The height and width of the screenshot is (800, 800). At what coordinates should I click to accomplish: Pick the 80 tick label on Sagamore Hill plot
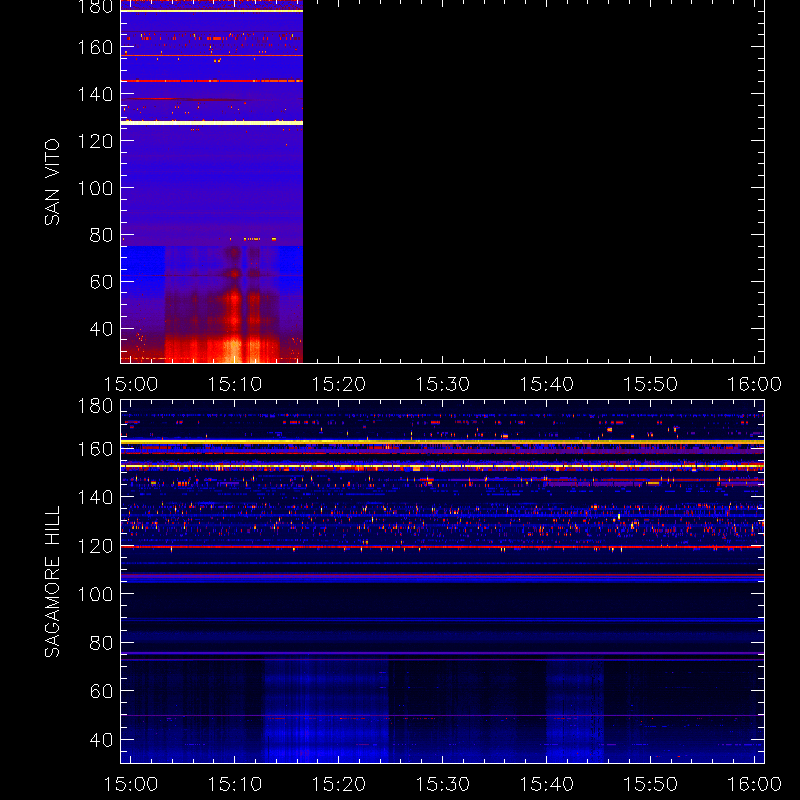coord(101,643)
